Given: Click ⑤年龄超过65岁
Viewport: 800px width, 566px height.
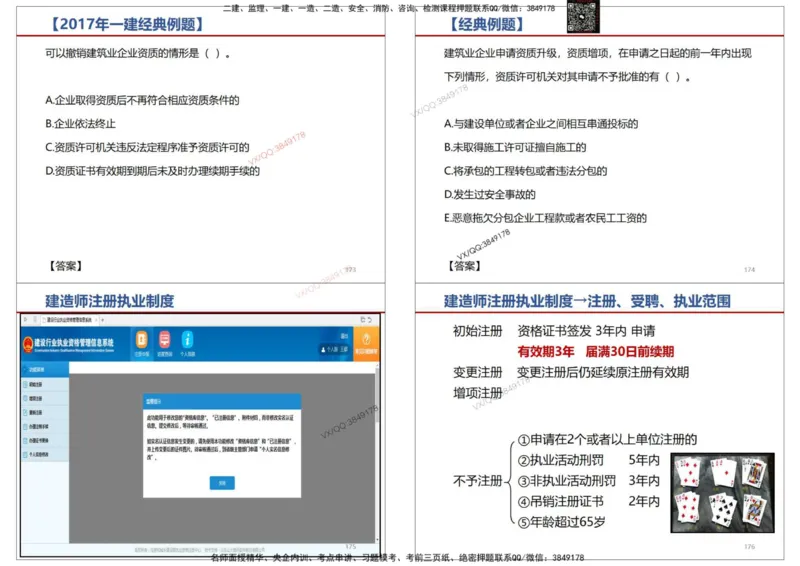Looking at the screenshot, I should point(561,522).
